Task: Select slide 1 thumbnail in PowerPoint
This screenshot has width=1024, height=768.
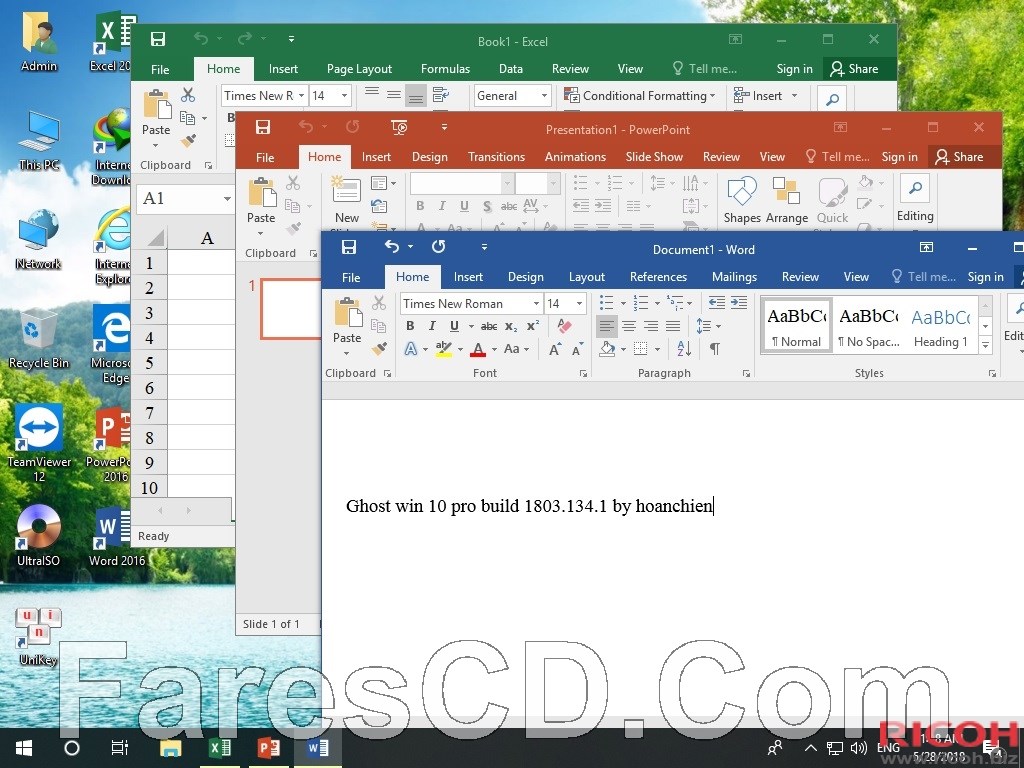Action: pos(291,308)
